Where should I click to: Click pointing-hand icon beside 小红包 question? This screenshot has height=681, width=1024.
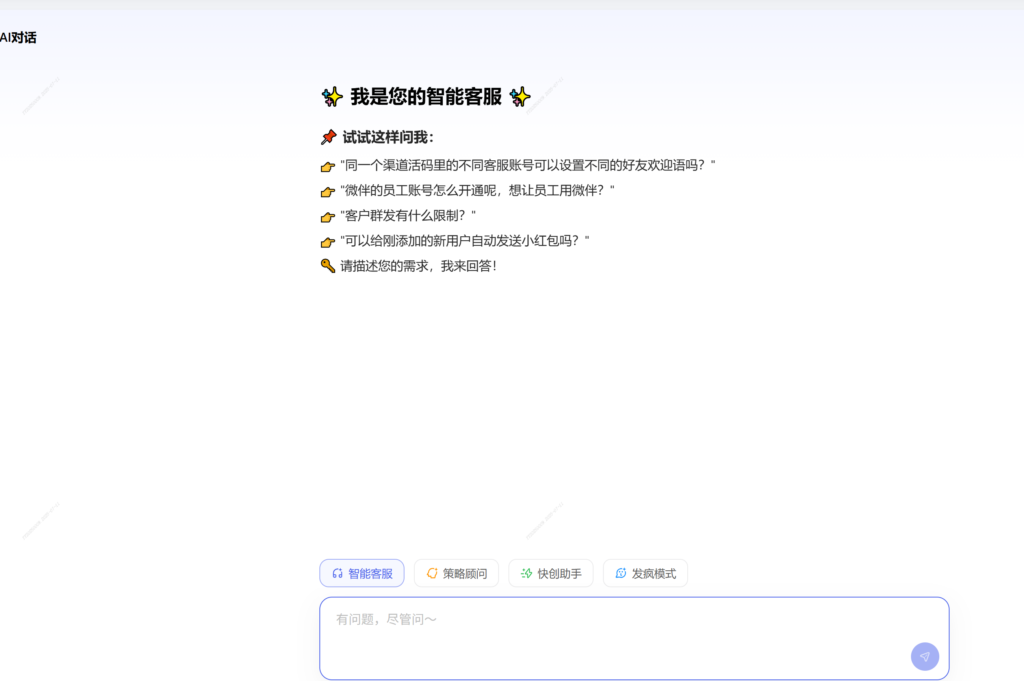(328, 242)
